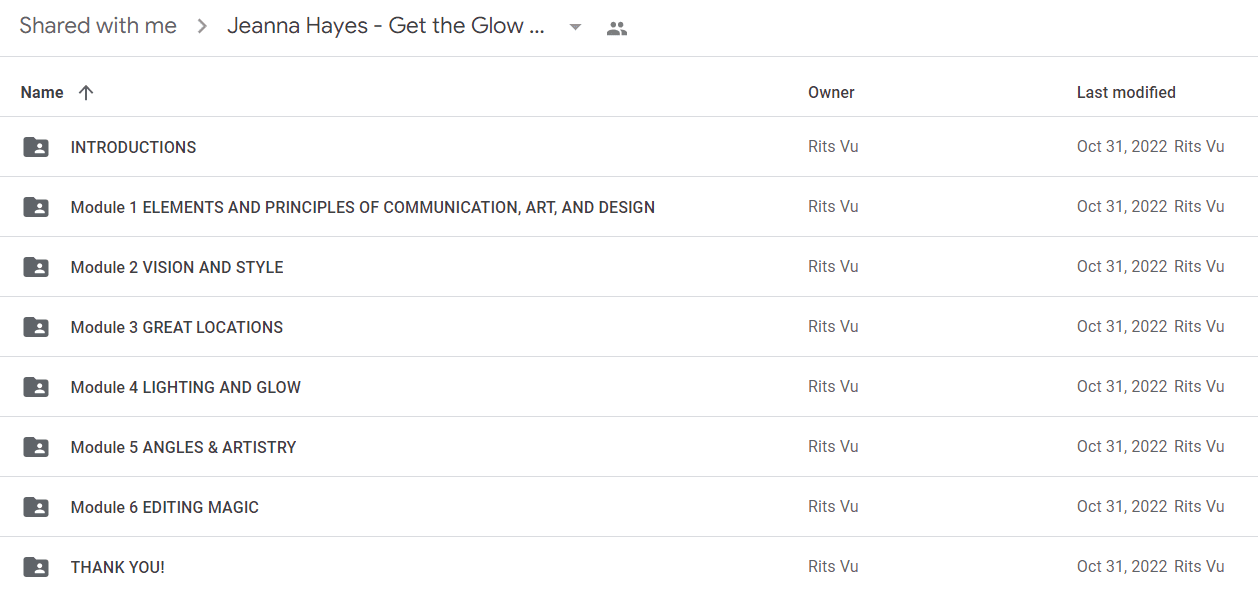Click the Module 6 EDITING MAGIC folder icon
This screenshot has height=595, width=1258.
pos(36,507)
